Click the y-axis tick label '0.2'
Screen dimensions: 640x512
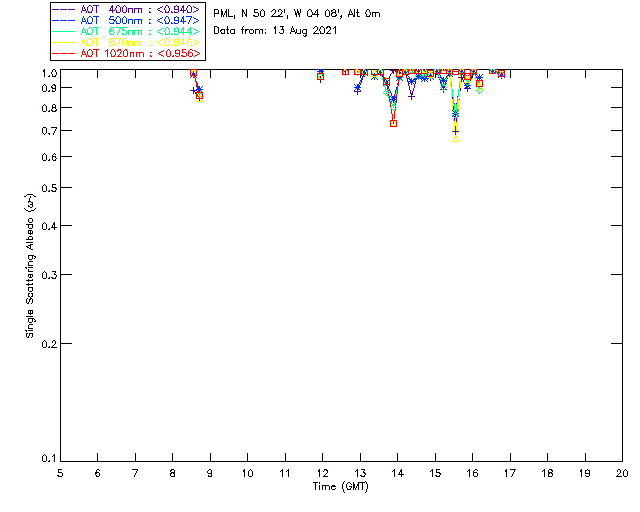(49, 344)
